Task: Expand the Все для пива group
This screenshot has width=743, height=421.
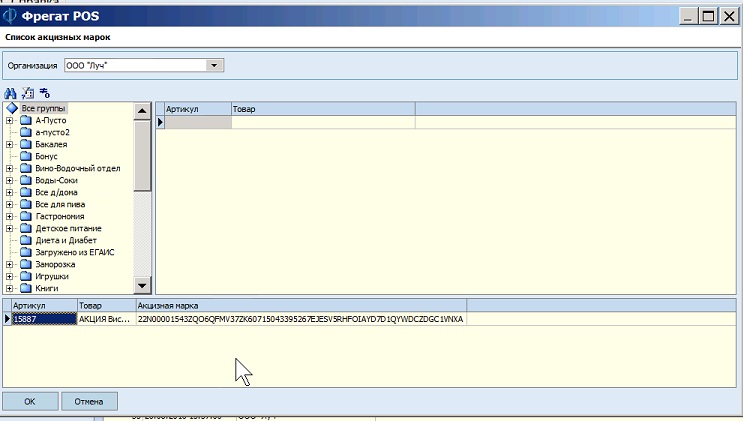Action: [9, 204]
